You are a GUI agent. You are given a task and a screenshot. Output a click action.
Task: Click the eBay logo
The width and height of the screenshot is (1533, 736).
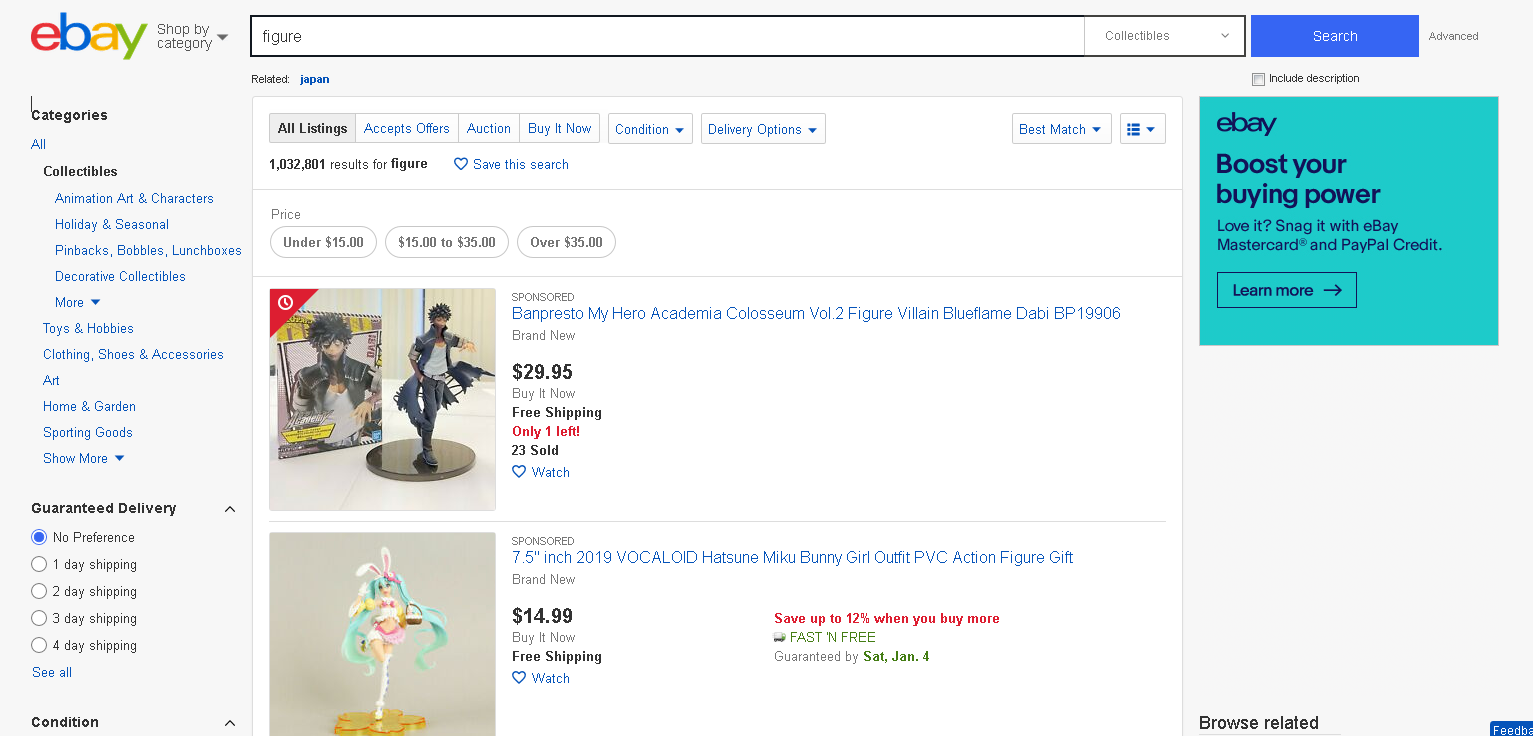89,36
